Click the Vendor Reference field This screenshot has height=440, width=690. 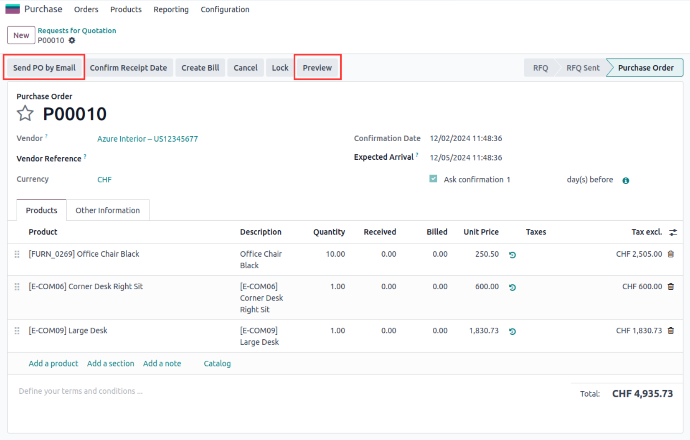click(220, 158)
